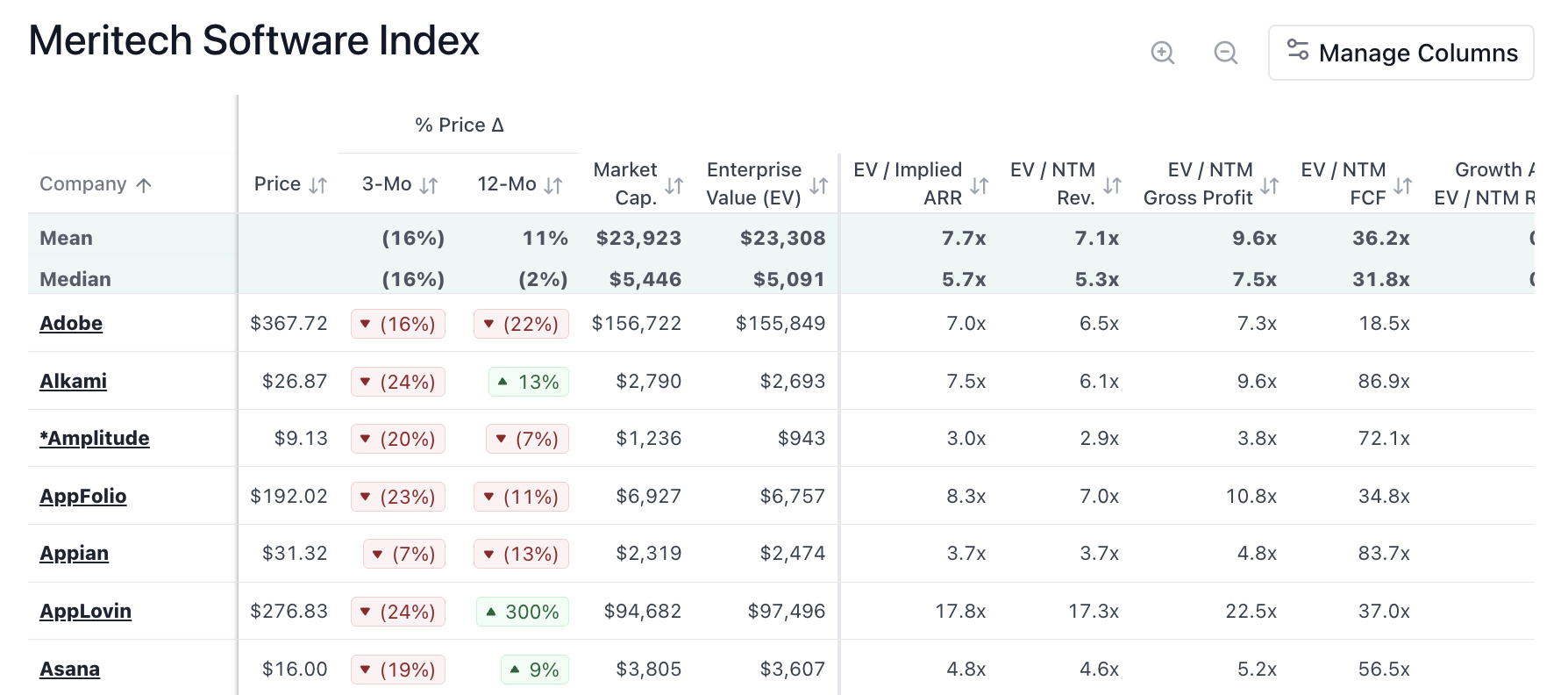Open the Adobe company page
This screenshot has height=695, width=1568.
coord(70,323)
